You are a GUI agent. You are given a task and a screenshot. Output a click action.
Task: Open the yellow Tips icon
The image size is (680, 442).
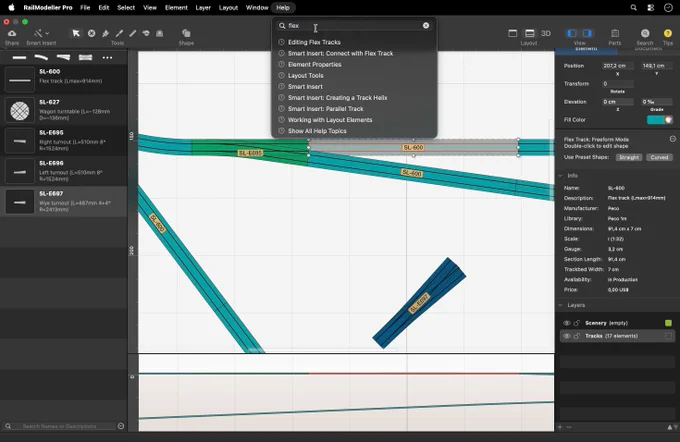pyautogui.click(x=667, y=33)
